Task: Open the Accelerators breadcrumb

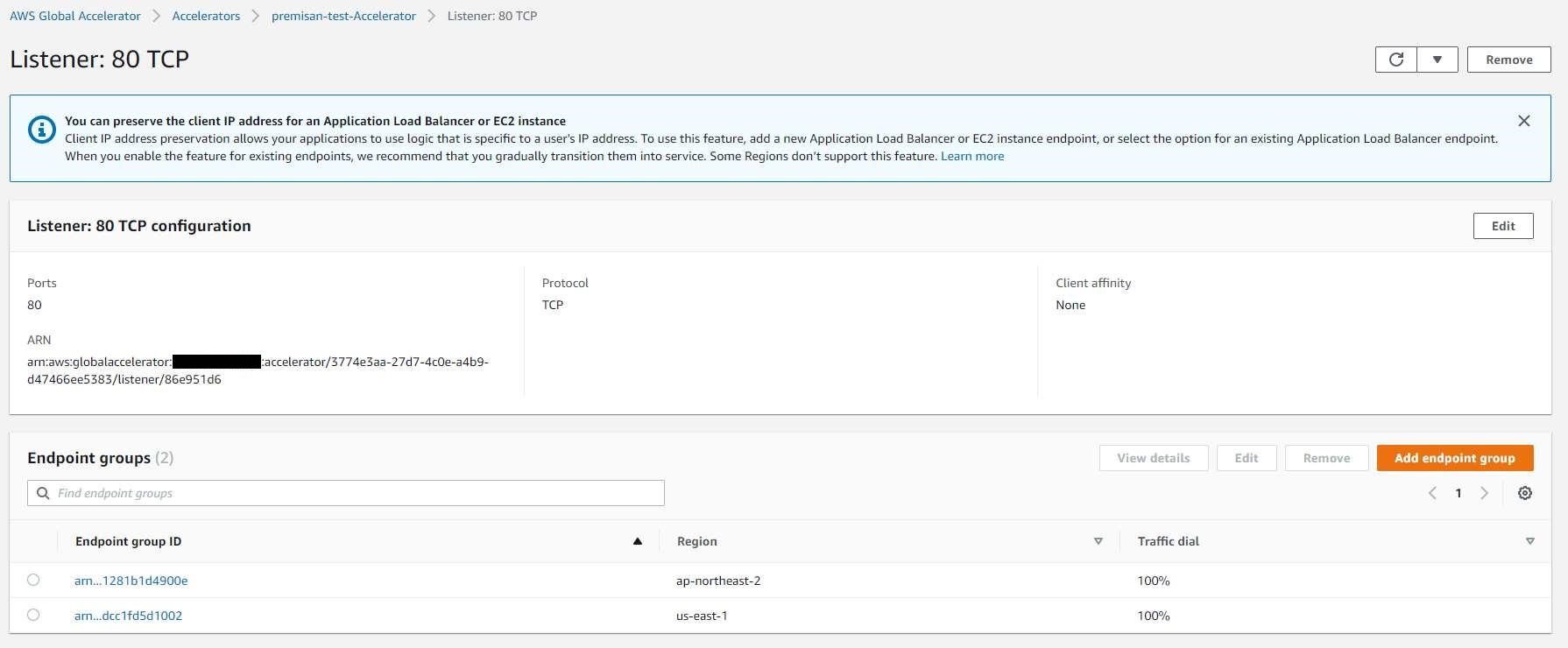Action: coord(206,16)
